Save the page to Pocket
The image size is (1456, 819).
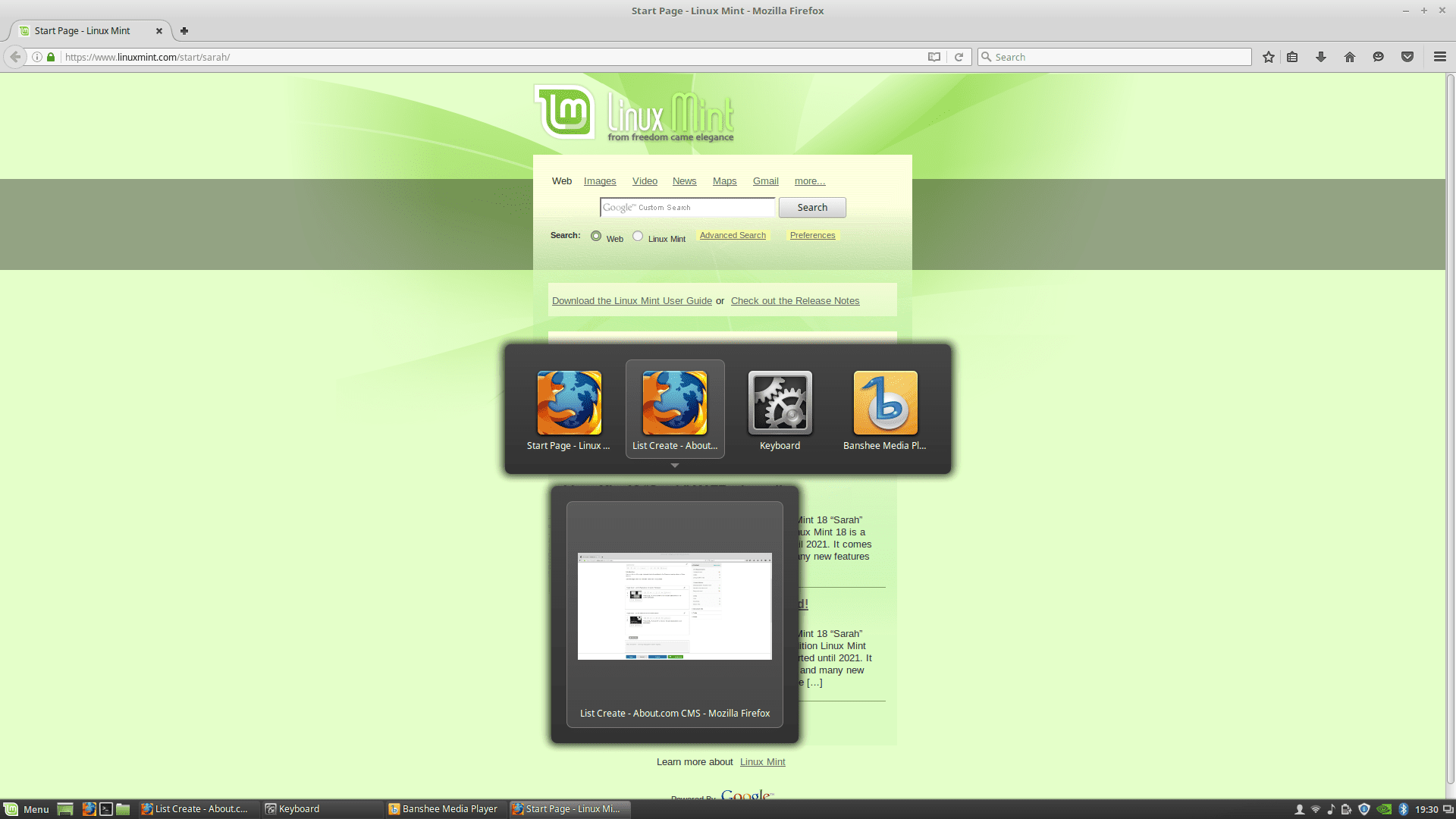point(1407,57)
